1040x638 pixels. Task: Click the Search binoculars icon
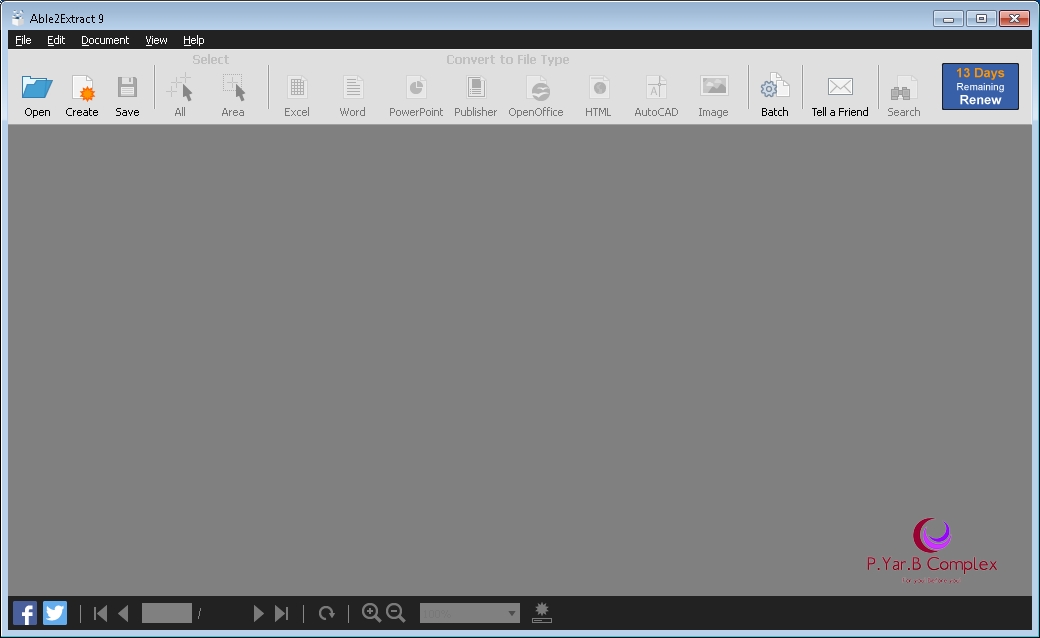click(903, 88)
